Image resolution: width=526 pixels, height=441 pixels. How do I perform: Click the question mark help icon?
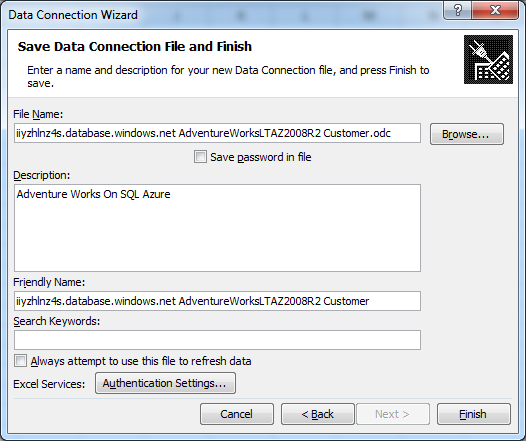(x=457, y=10)
